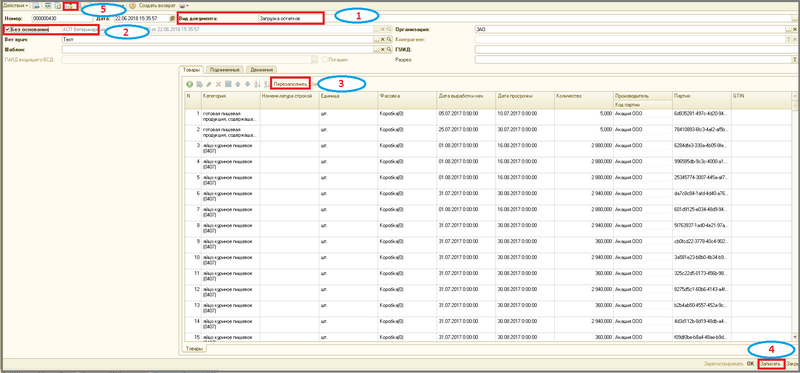
Task: Switch to the Подчиненные tab
Action: coord(224,69)
